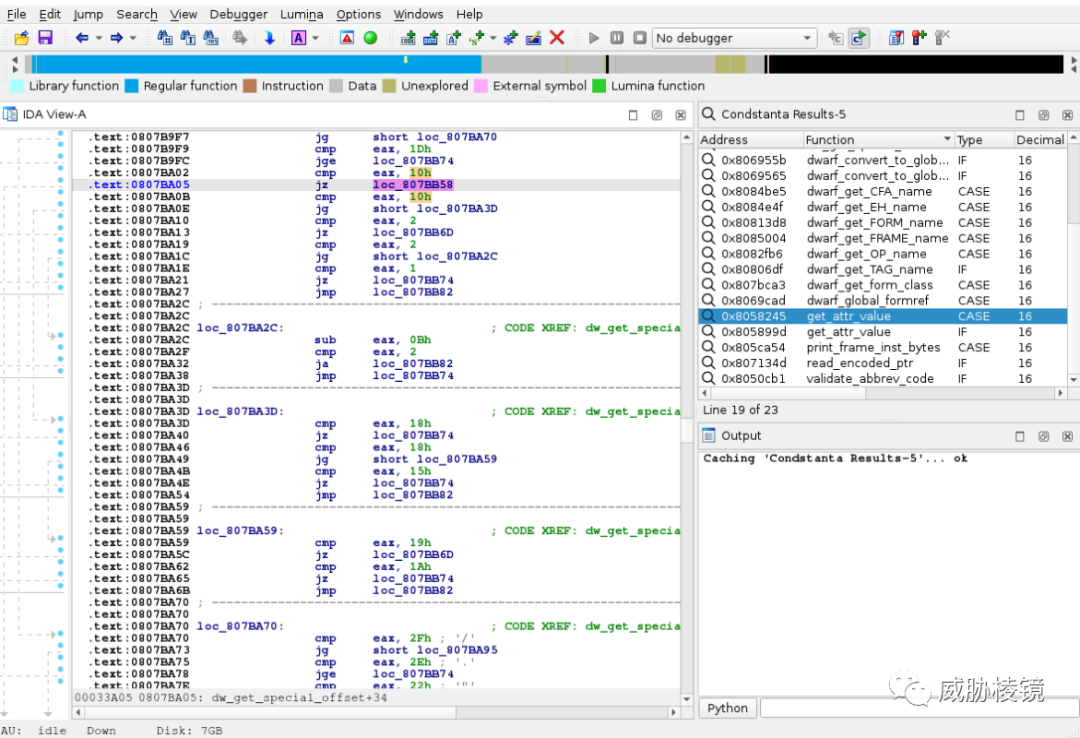
Task: Click the Type column header
Action: point(984,139)
